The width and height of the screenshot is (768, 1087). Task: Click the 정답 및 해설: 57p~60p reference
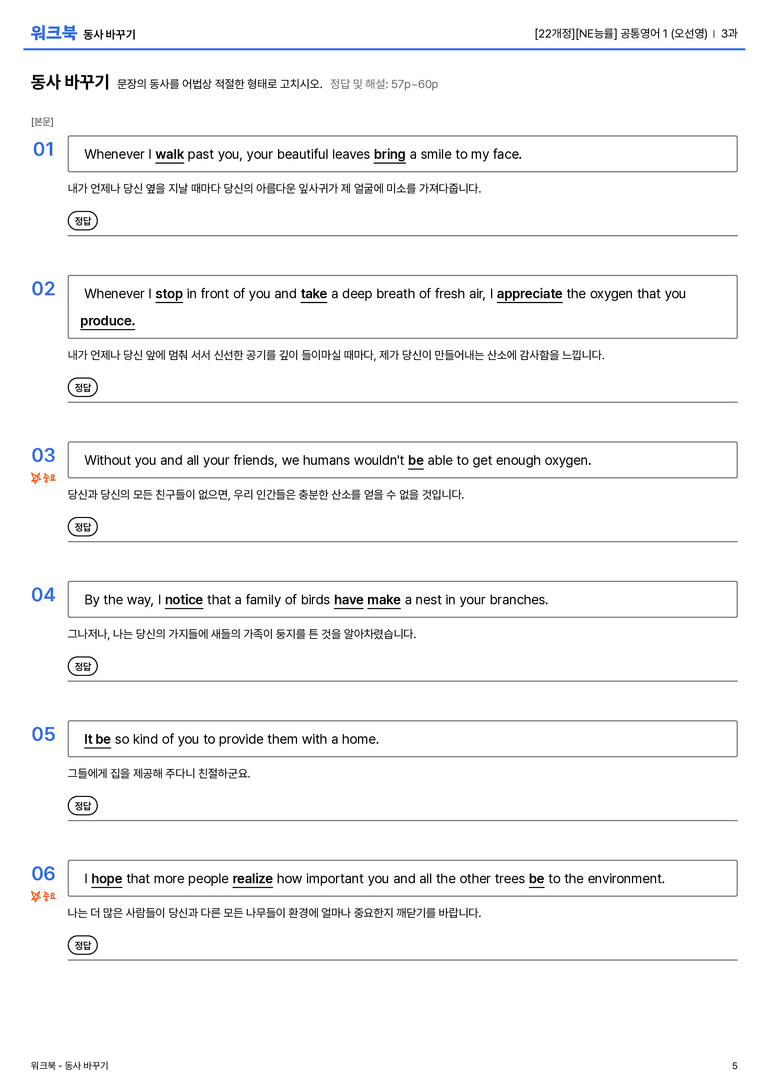384,84
